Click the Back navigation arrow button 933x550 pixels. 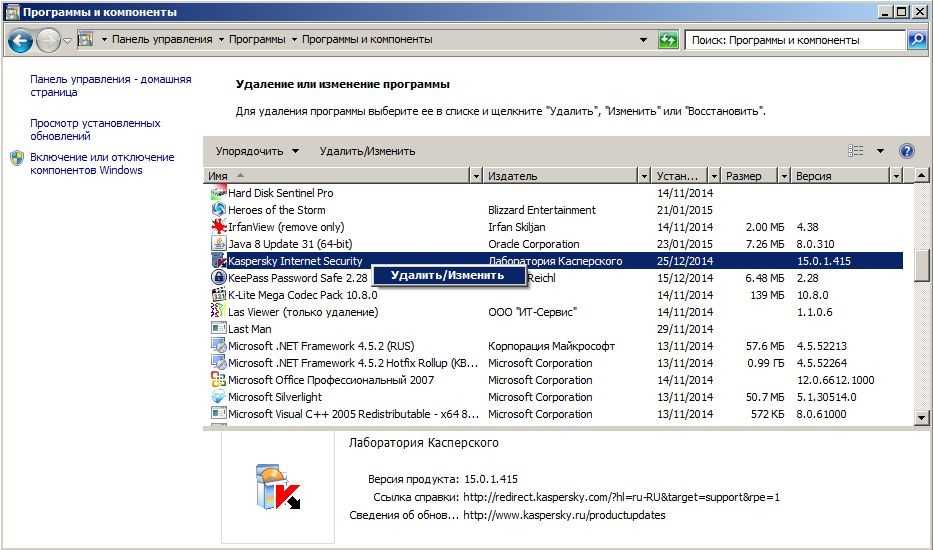(20, 40)
